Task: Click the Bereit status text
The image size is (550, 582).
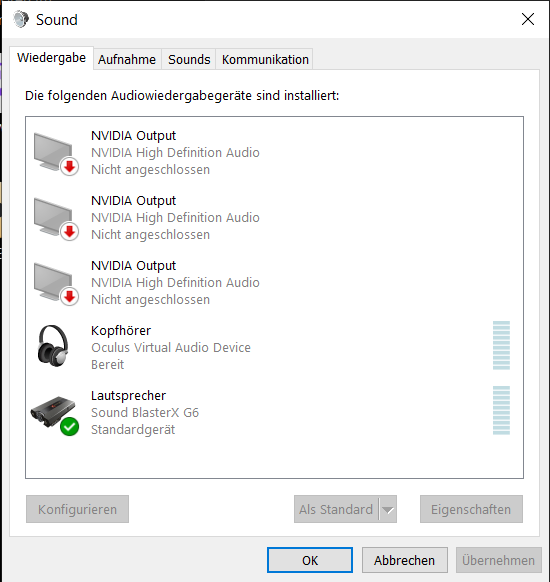Action: click(108, 364)
